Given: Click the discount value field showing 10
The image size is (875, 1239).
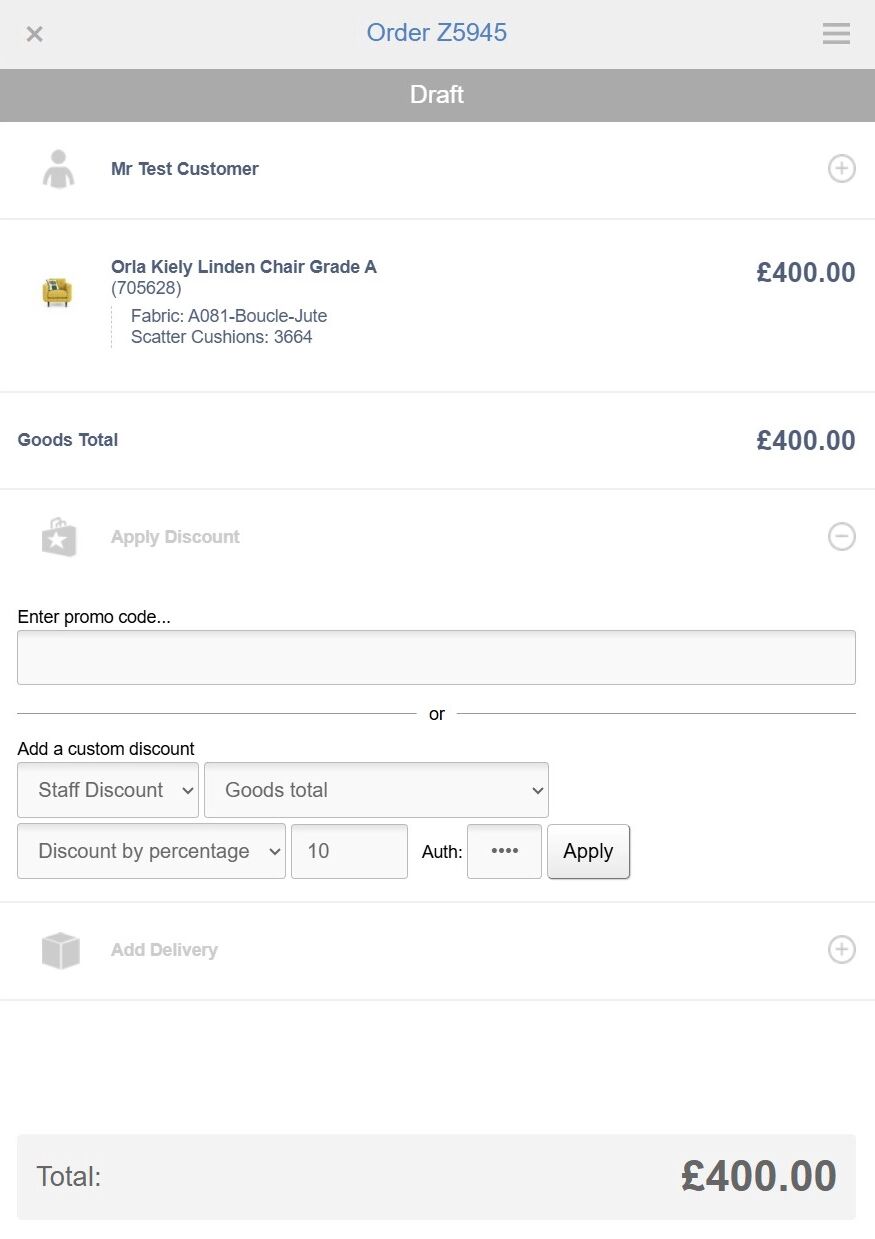Looking at the screenshot, I should pyautogui.click(x=349, y=851).
